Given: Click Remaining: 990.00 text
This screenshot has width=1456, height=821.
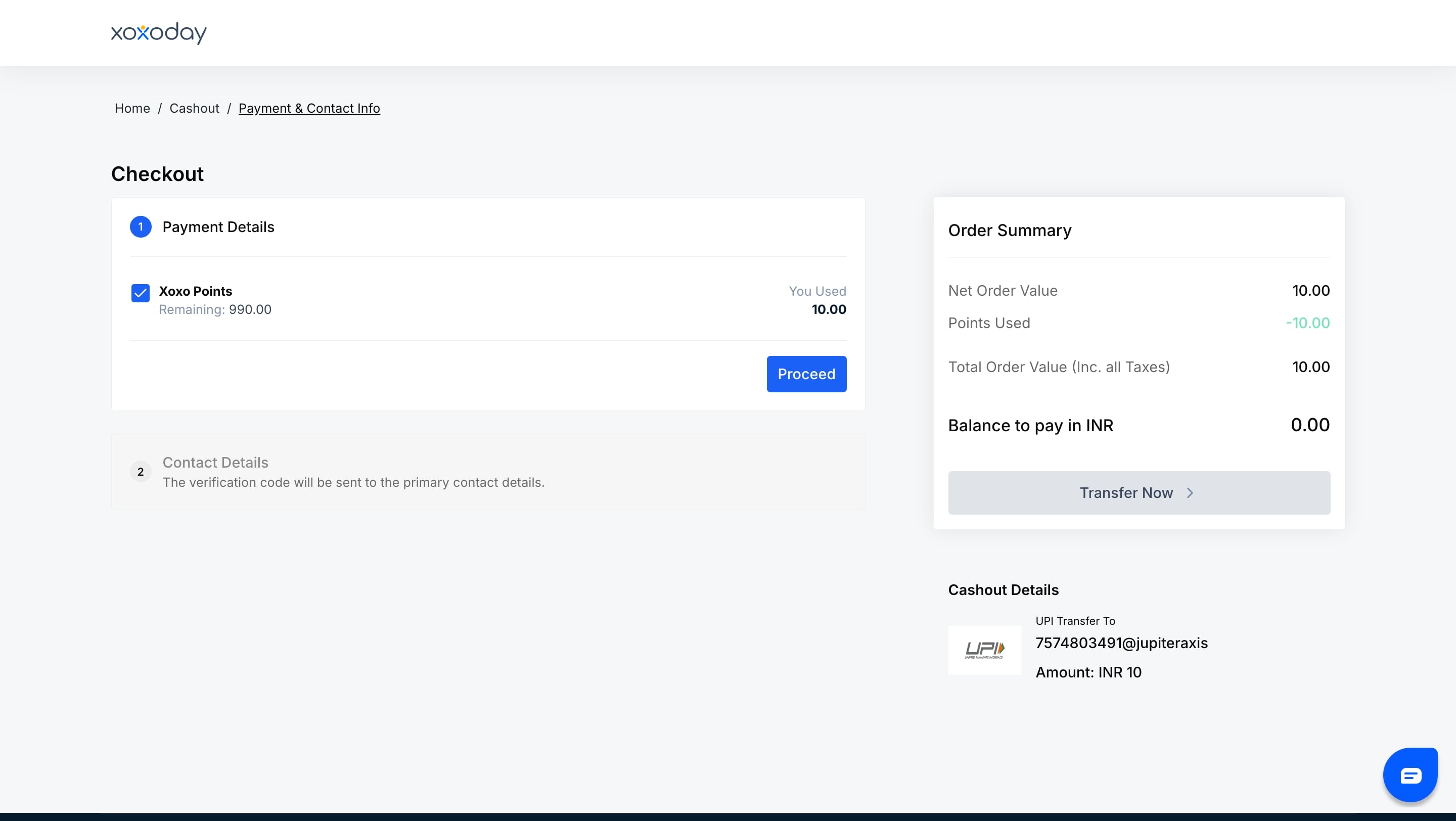Looking at the screenshot, I should pyautogui.click(x=215, y=309).
